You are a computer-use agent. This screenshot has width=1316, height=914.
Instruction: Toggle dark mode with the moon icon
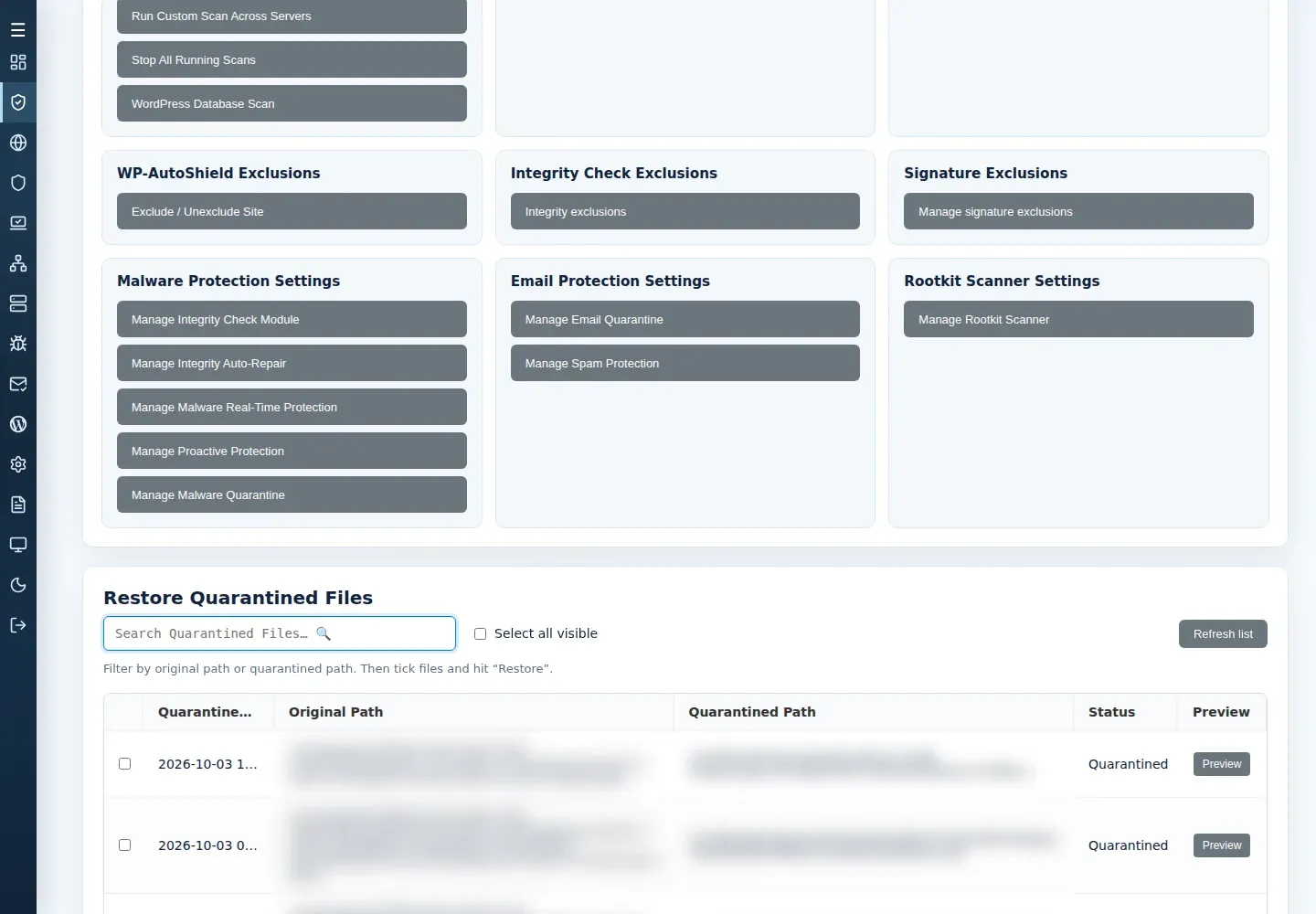[18, 585]
